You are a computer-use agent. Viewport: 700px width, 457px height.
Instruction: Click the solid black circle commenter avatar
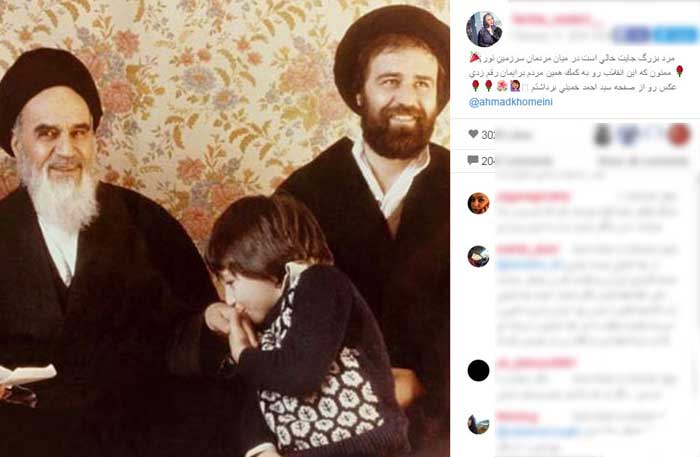[478, 370]
